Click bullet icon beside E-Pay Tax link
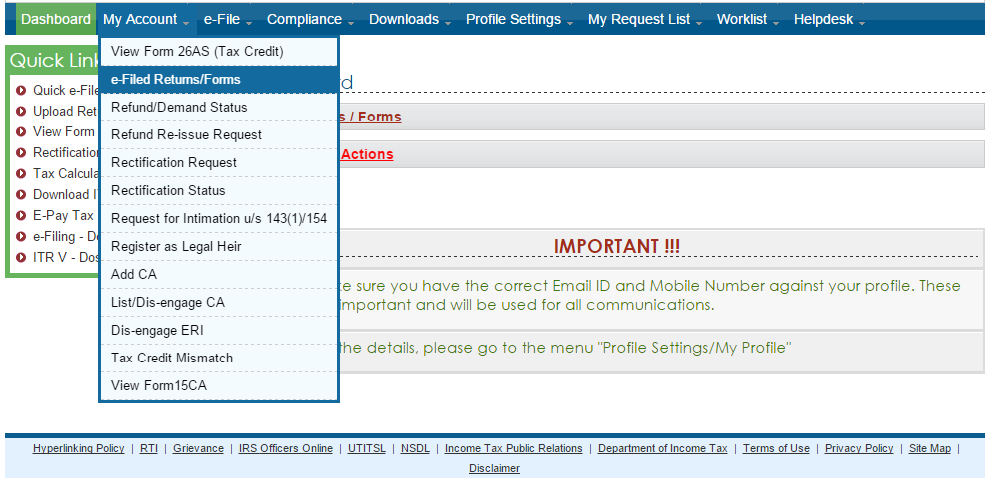 point(21,216)
